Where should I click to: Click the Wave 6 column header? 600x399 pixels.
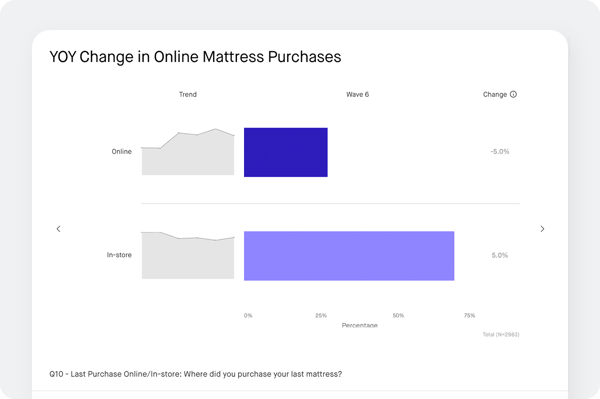pyautogui.click(x=357, y=94)
